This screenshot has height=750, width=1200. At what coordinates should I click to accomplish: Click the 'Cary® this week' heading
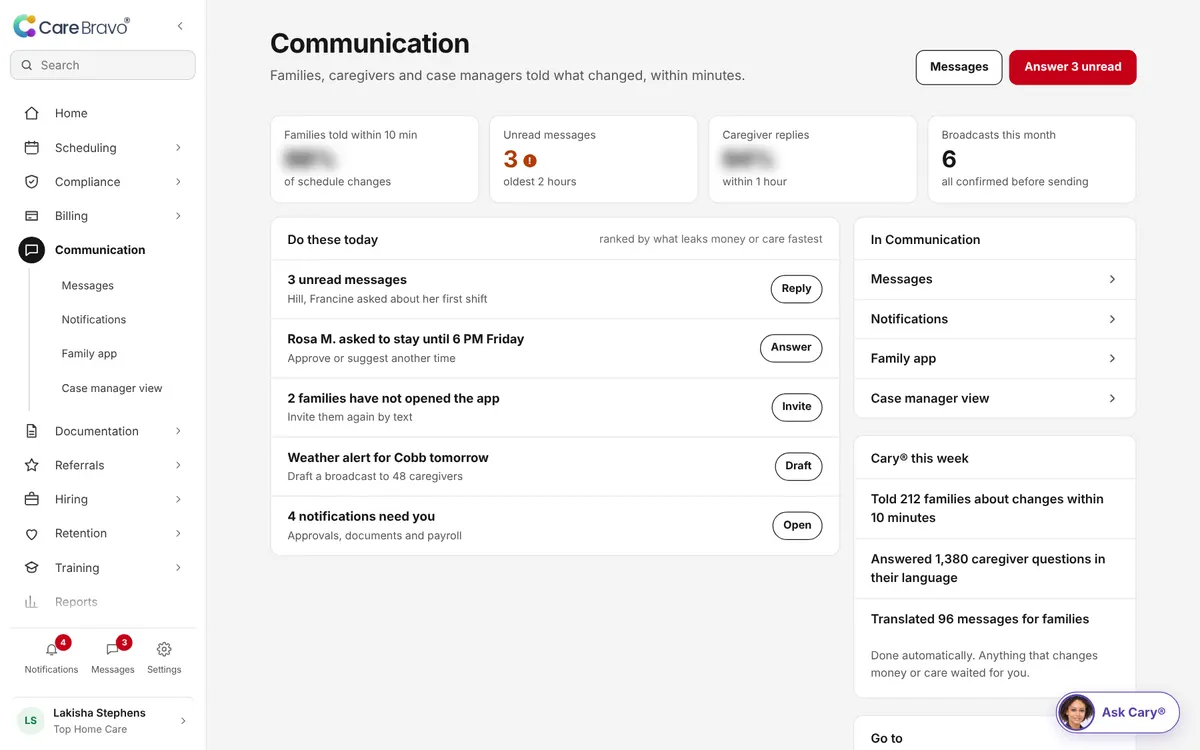pyautogui.click(x=920, y=458)
